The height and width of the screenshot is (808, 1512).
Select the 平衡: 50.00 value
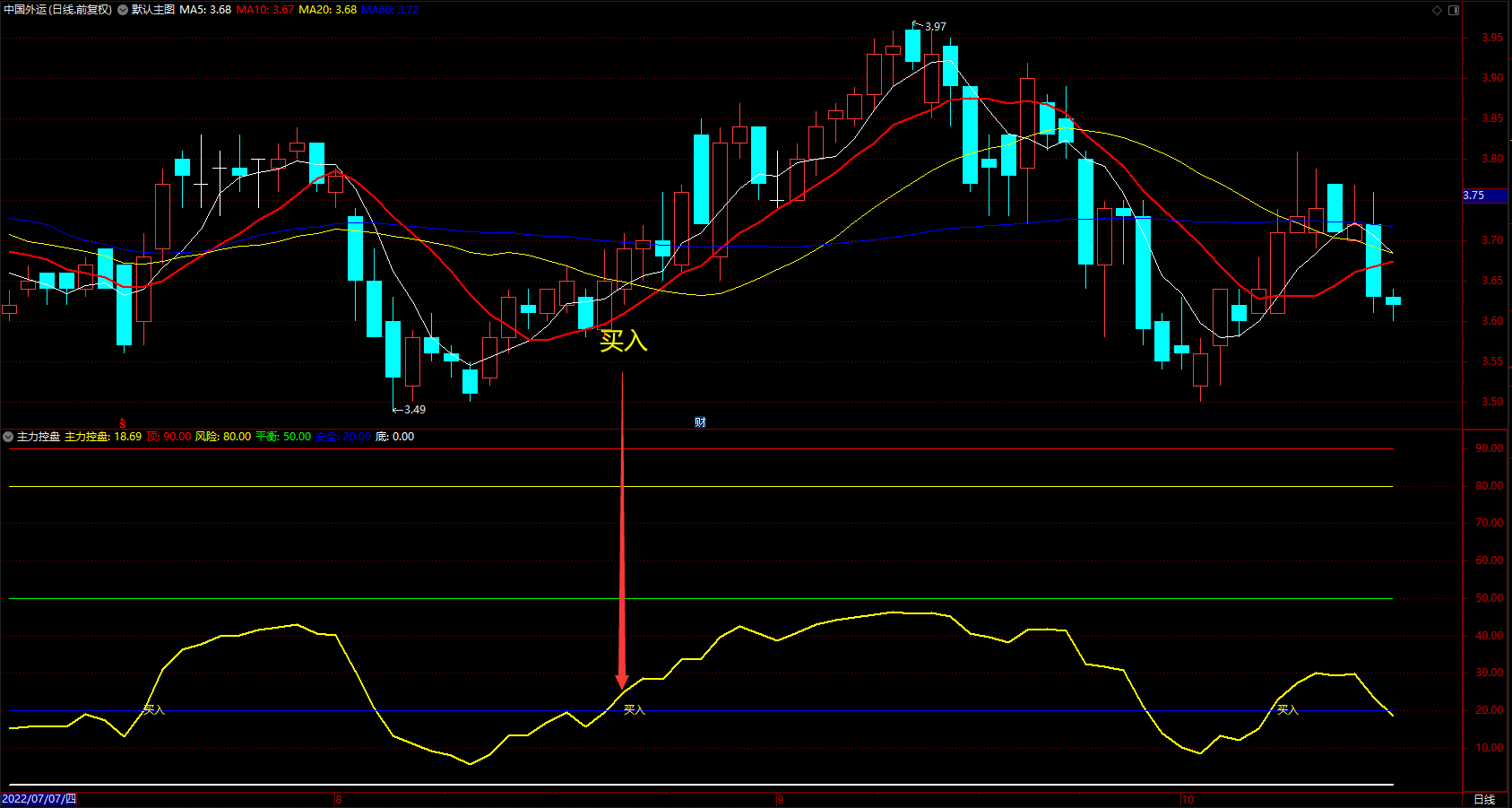(x=283, y=437)
